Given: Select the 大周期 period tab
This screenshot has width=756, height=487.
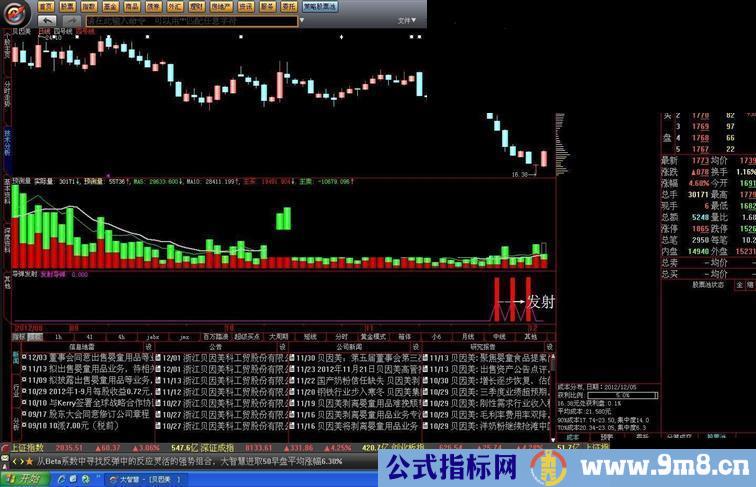Looking at the screenshot, I should [x=279, y=337].
